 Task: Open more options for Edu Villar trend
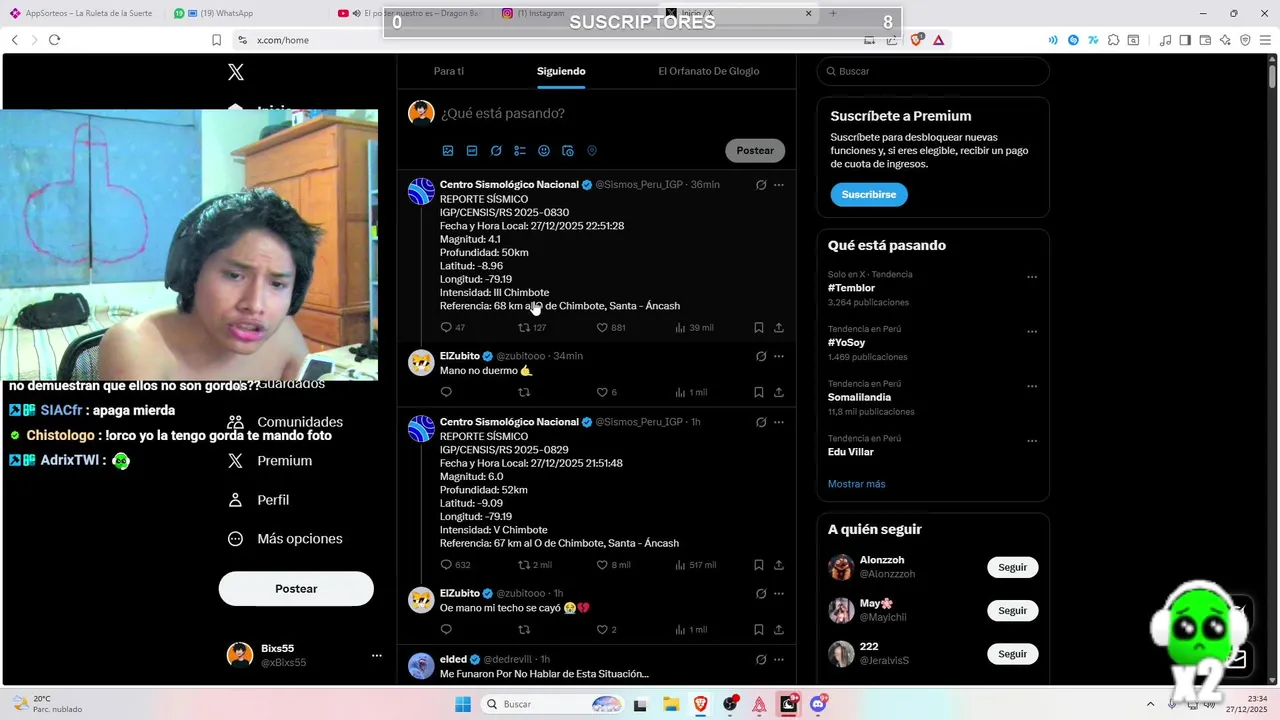[1032, 441]
